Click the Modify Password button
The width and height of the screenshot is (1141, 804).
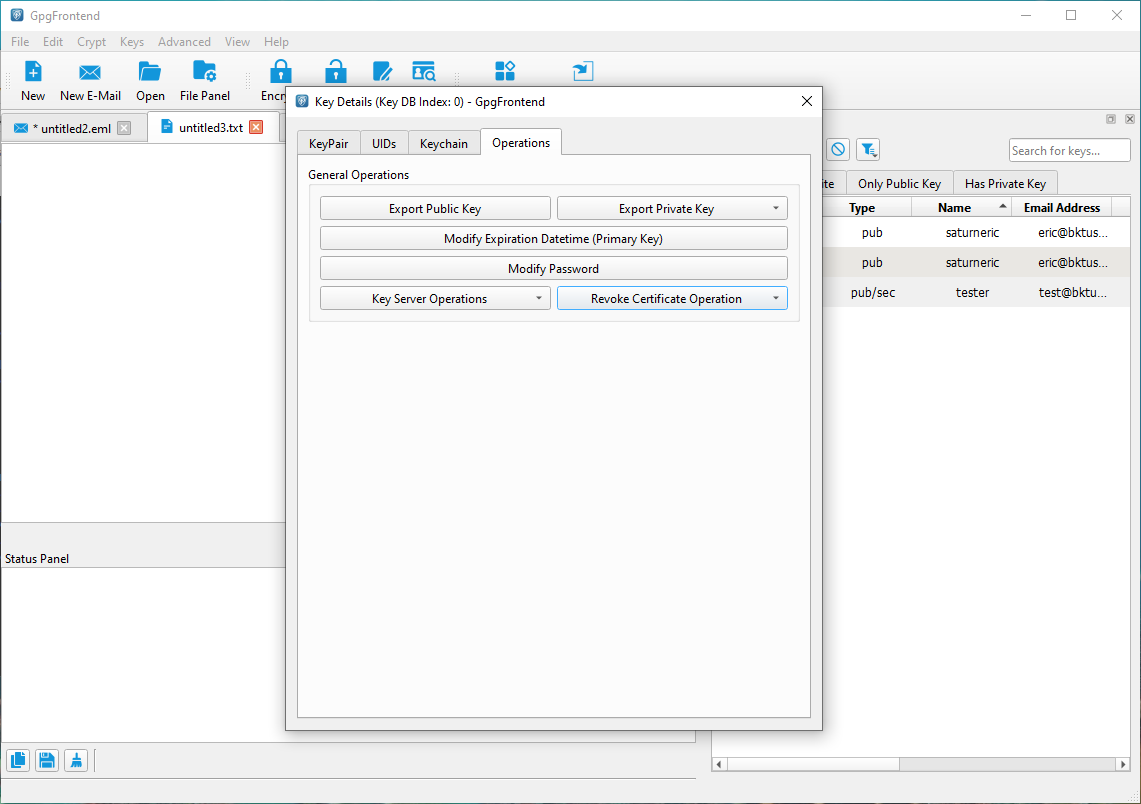click(x=554, y=268)
